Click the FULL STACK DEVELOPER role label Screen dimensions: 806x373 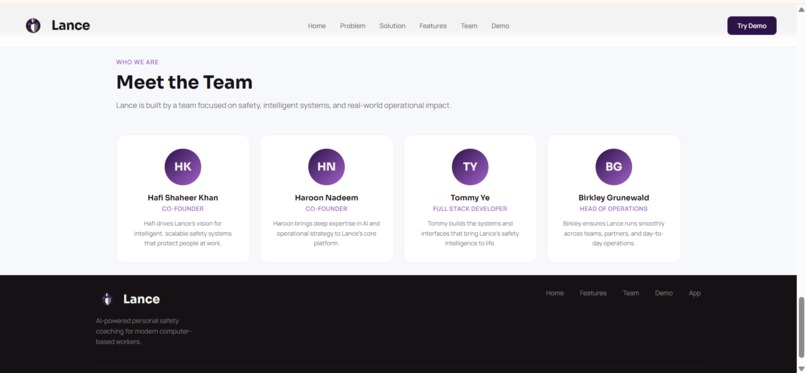point(470,209)
